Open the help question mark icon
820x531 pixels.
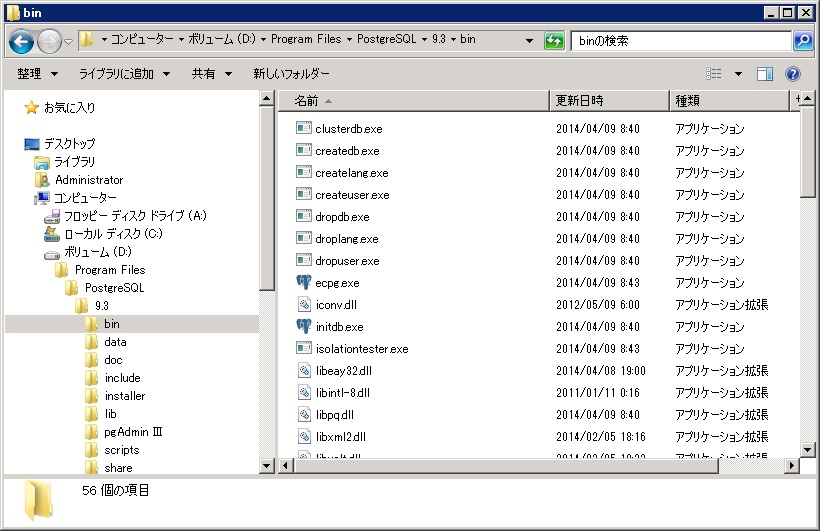pyautogui.click(x=793, y=74)
